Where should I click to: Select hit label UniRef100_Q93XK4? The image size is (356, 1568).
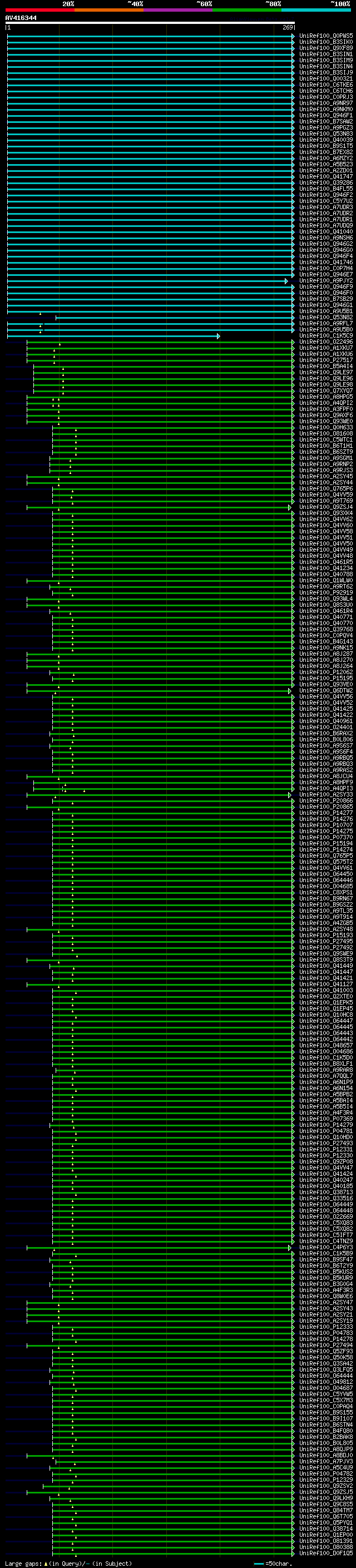click(x=326, y=513)
